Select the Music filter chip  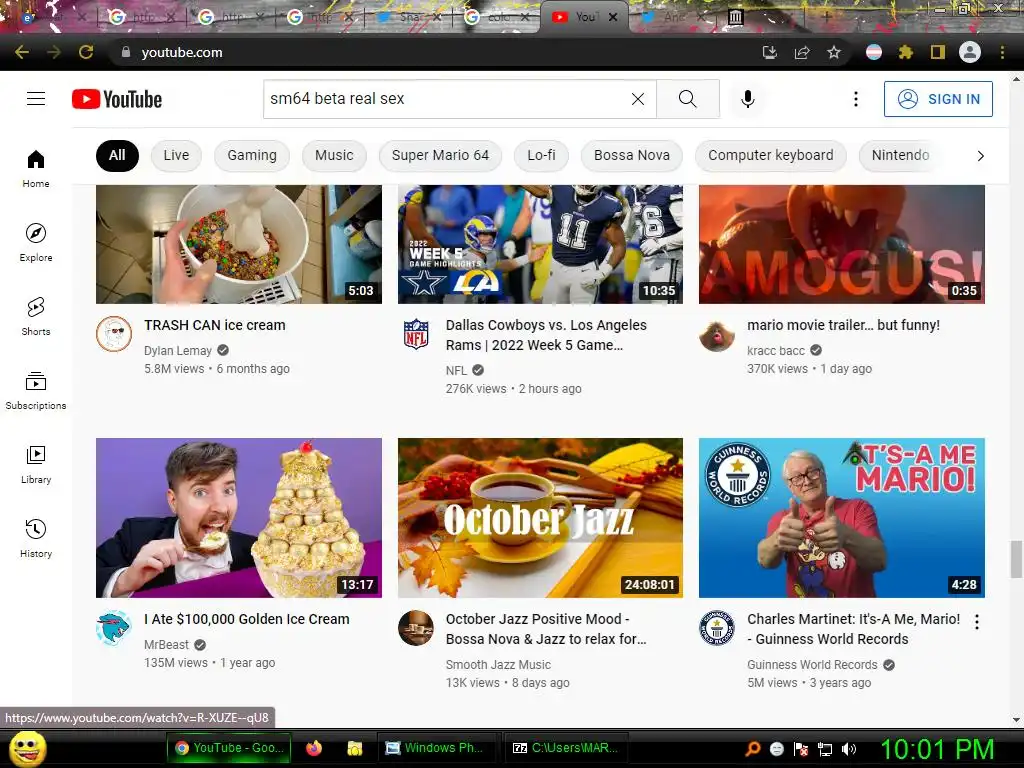click(334, 155)
